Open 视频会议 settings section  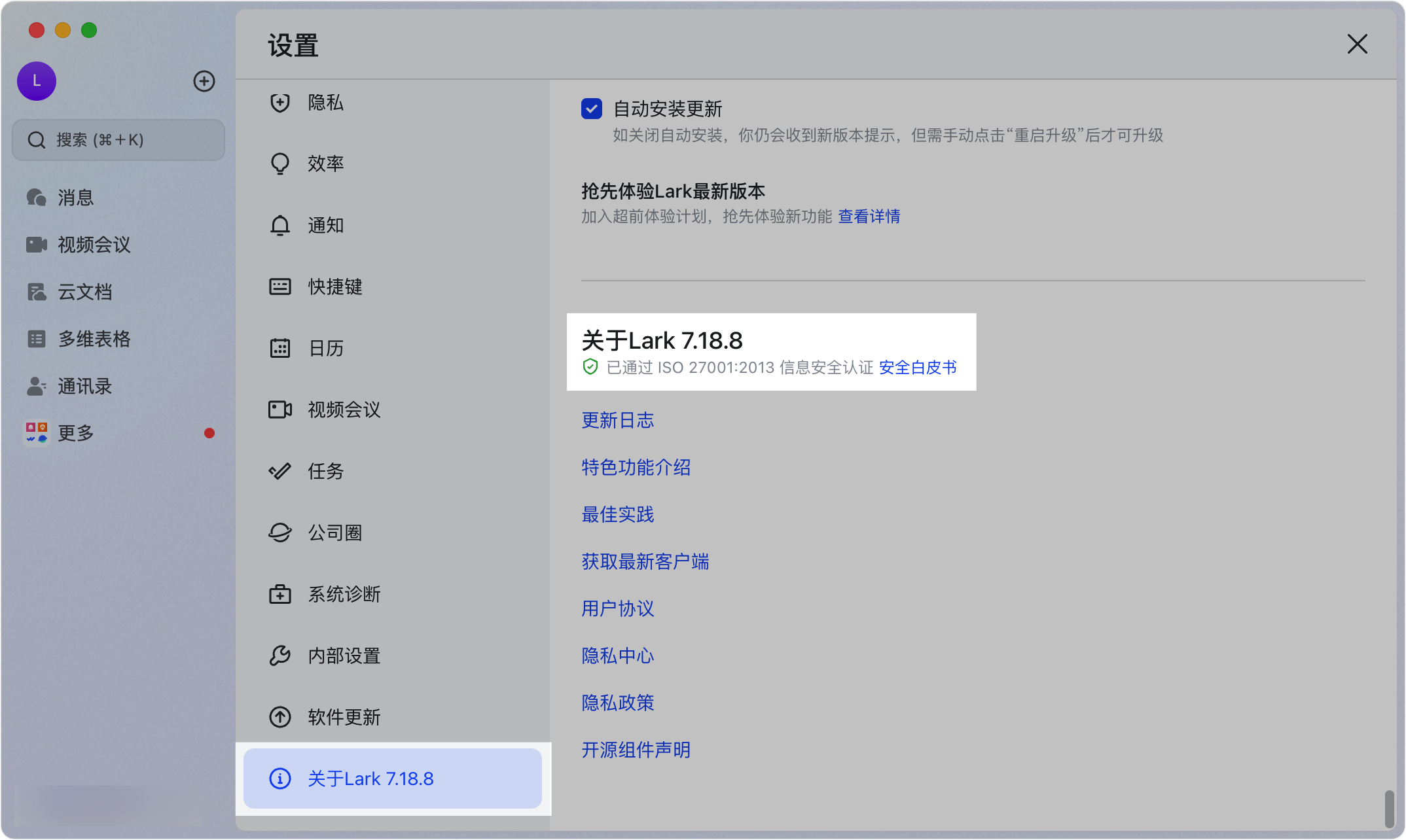pyautogui.click(x=393, y=410)
